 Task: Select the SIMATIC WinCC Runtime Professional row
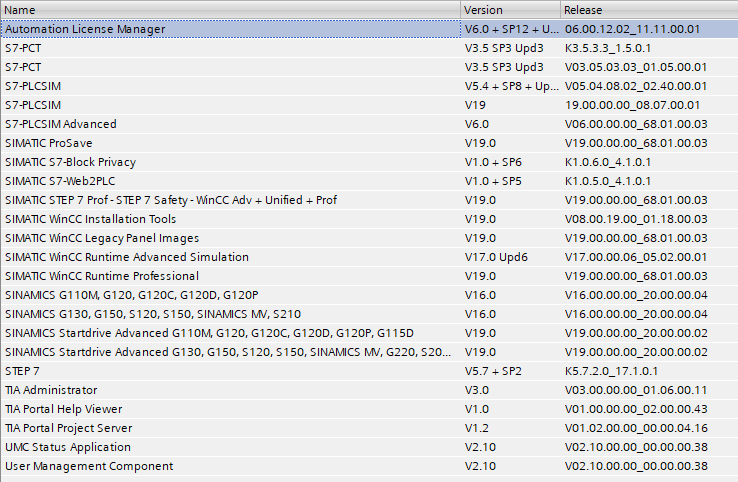369,276
